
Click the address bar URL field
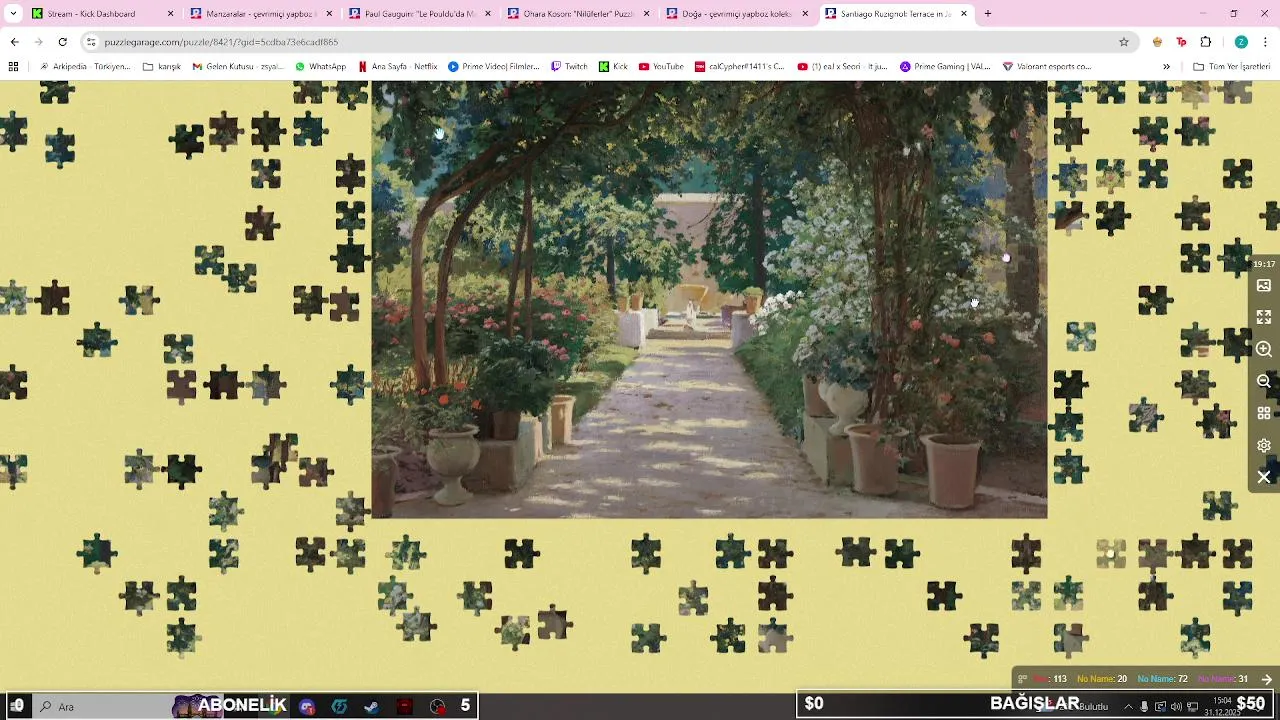pyautogui.click(x=600, y=42)
